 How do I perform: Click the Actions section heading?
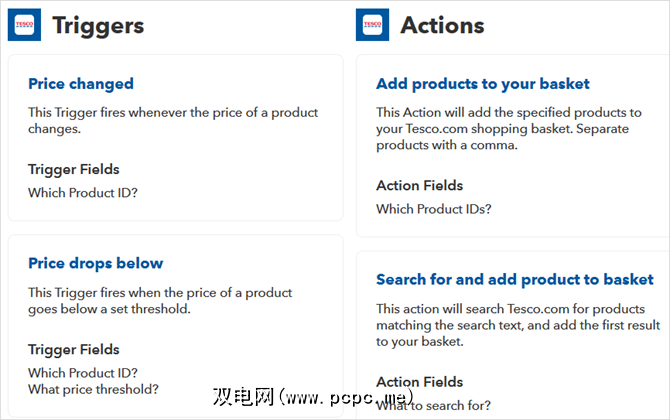tap(442, 25)
